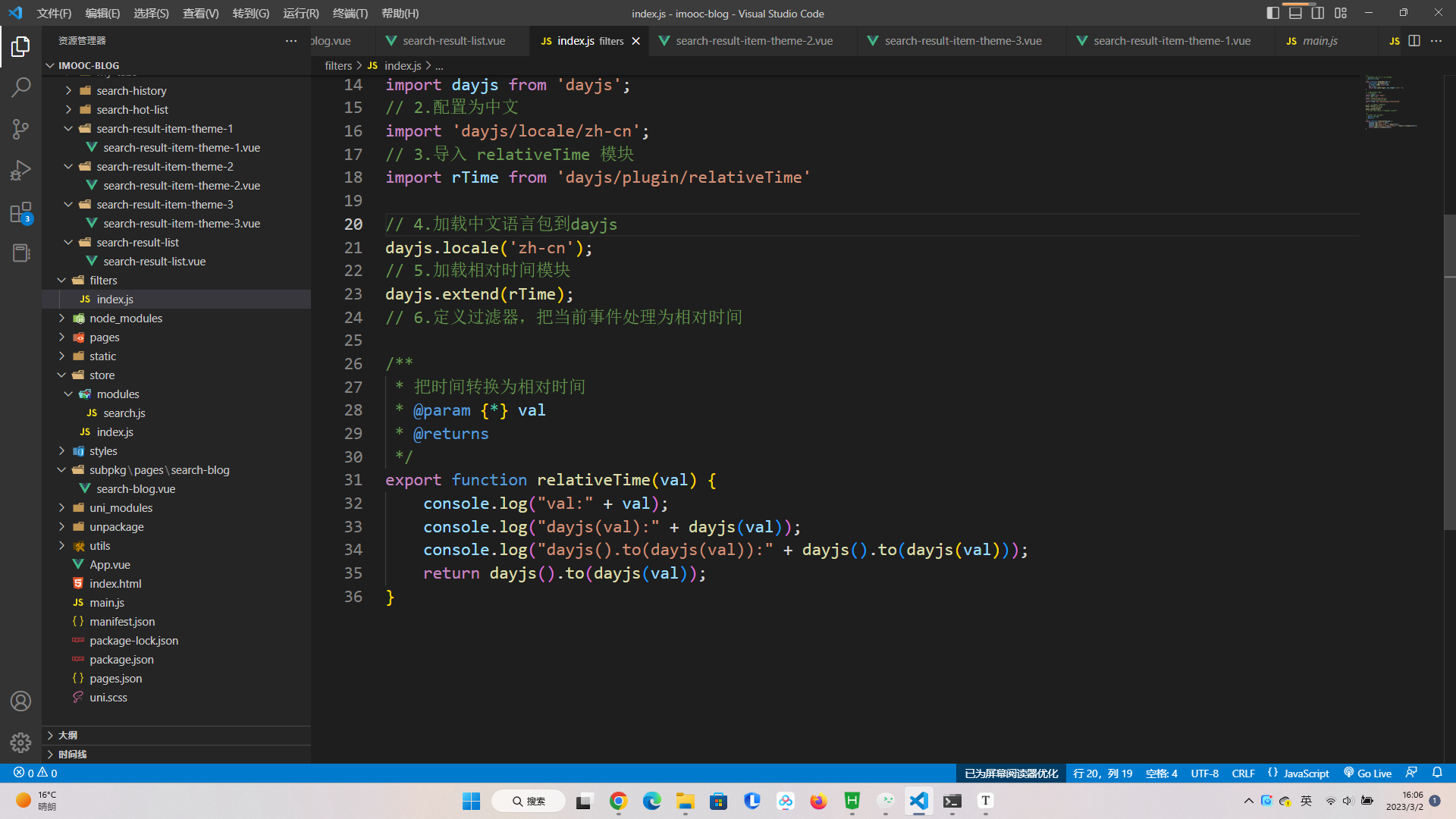
Task: Open the notifications bell in status bar
Action: click(1437, 773)
